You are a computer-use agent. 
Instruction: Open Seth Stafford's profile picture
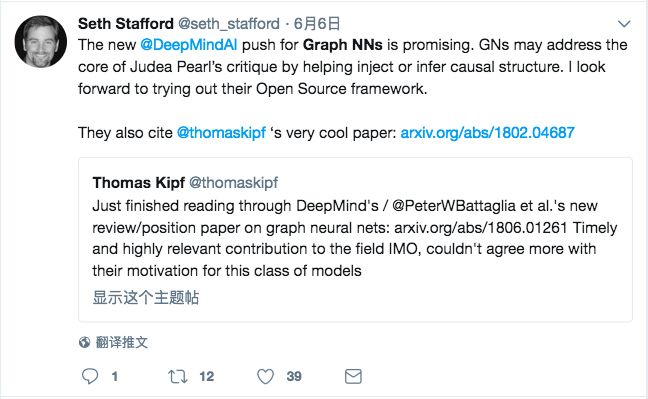[40, 42]
